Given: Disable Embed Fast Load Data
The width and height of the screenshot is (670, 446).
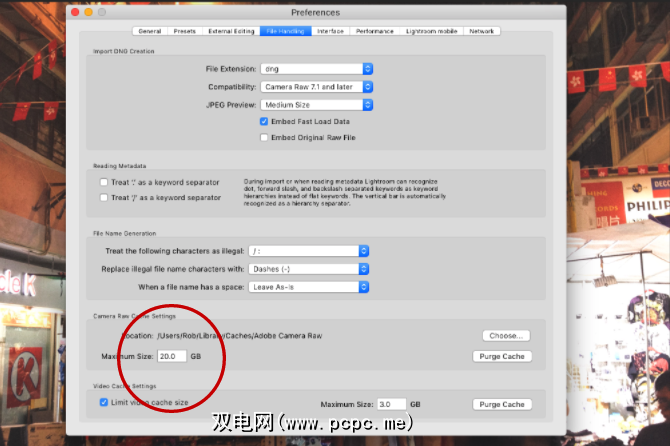Looking at the screenshot, I should [264, 121].
